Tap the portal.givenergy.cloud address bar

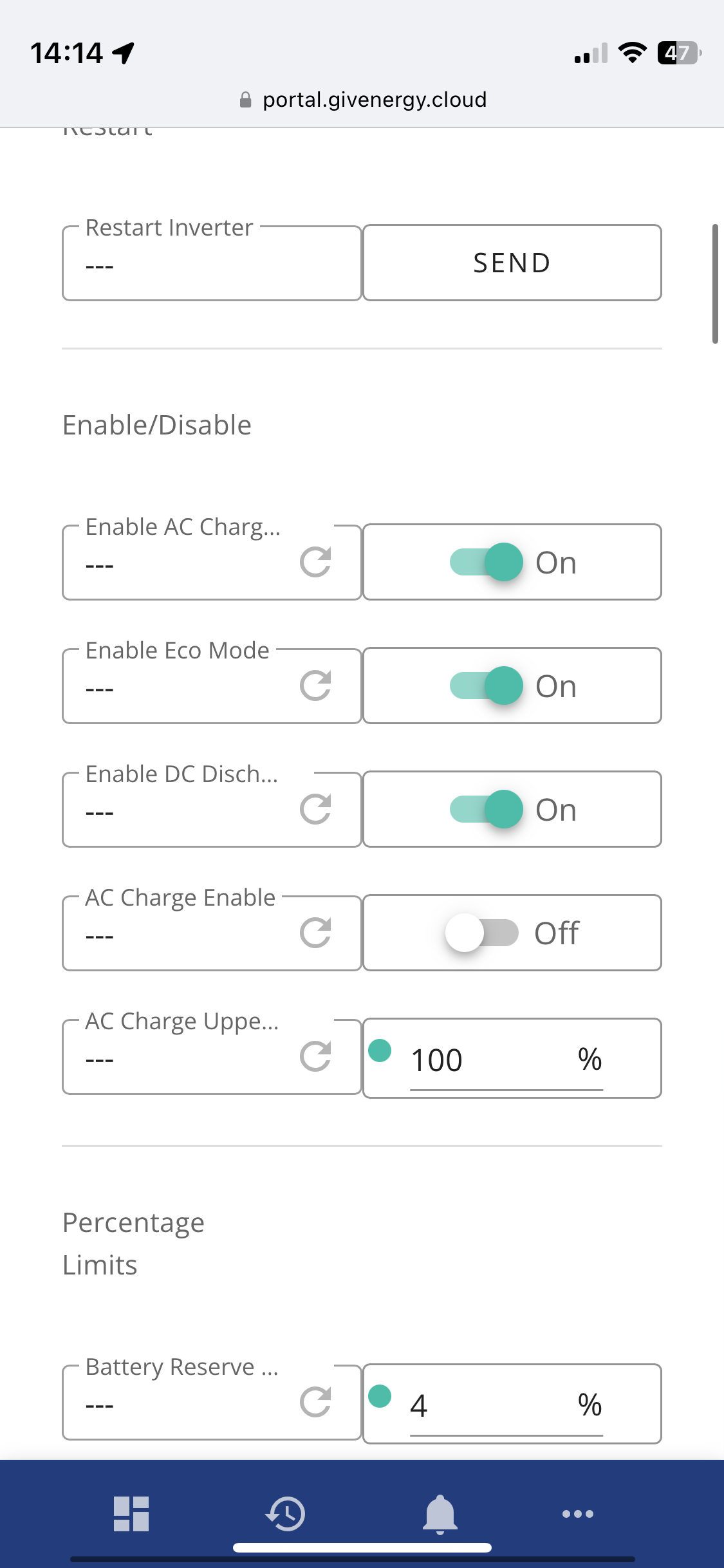point(362,100)
